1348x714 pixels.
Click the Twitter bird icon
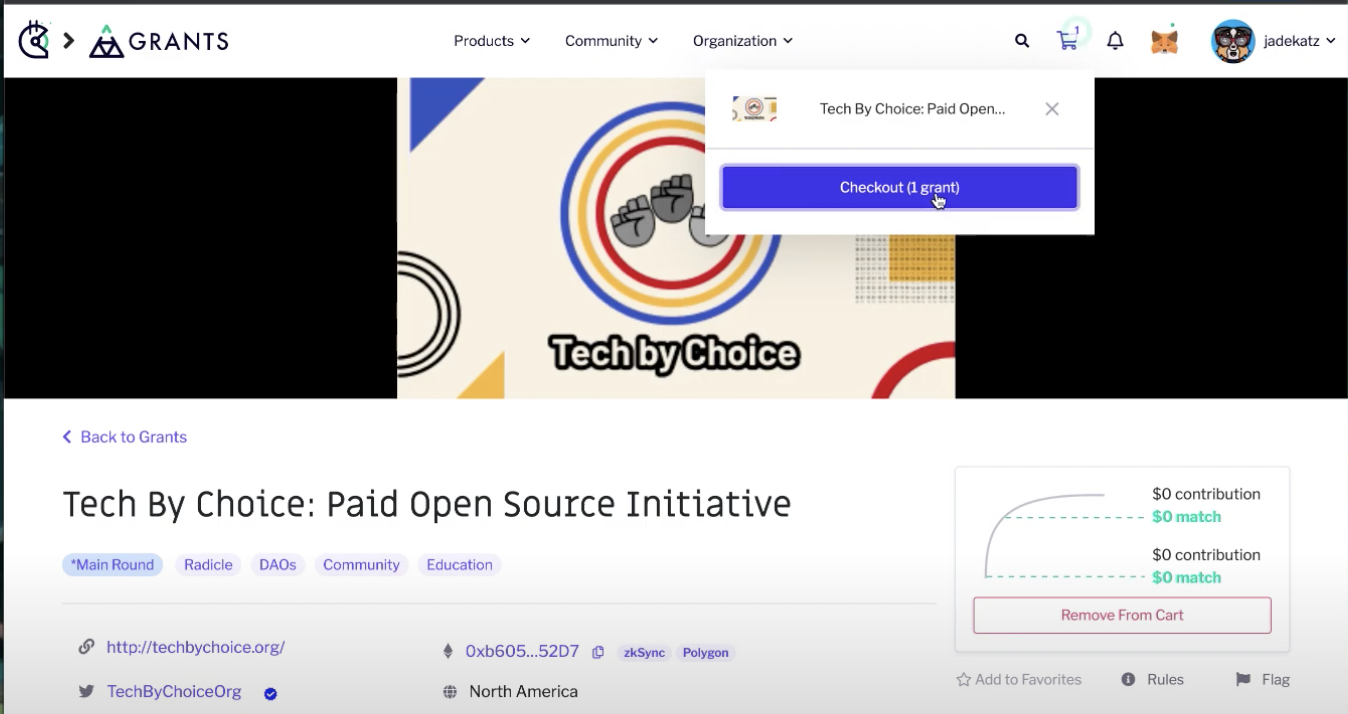click(x=87, y=691)
